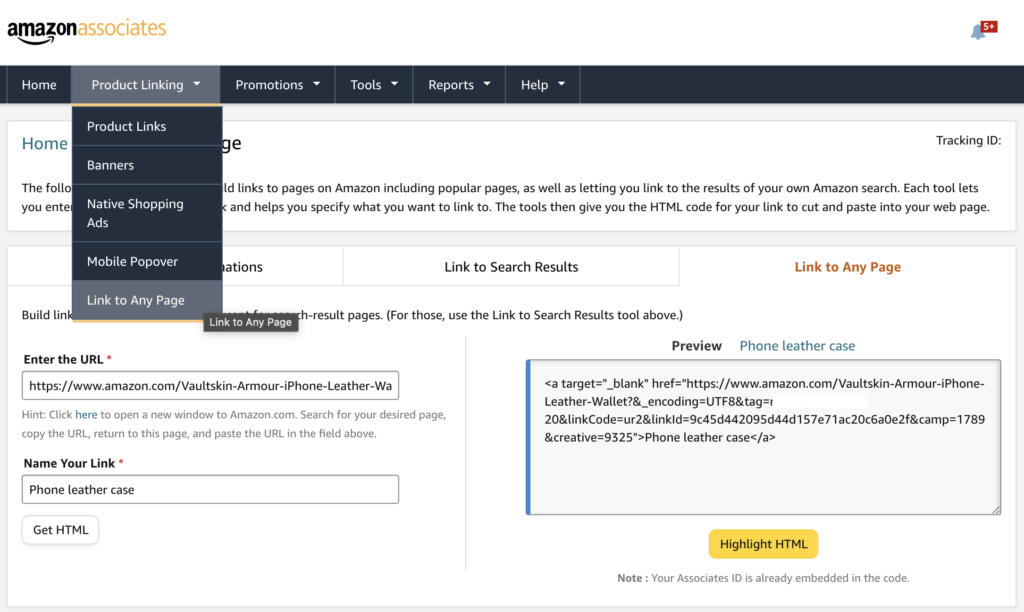Image resolution: width=1024 pixels, height=612 pixels.
Task: Choose Mobile Popover menu entry
Action: click(x=147, y=261)
